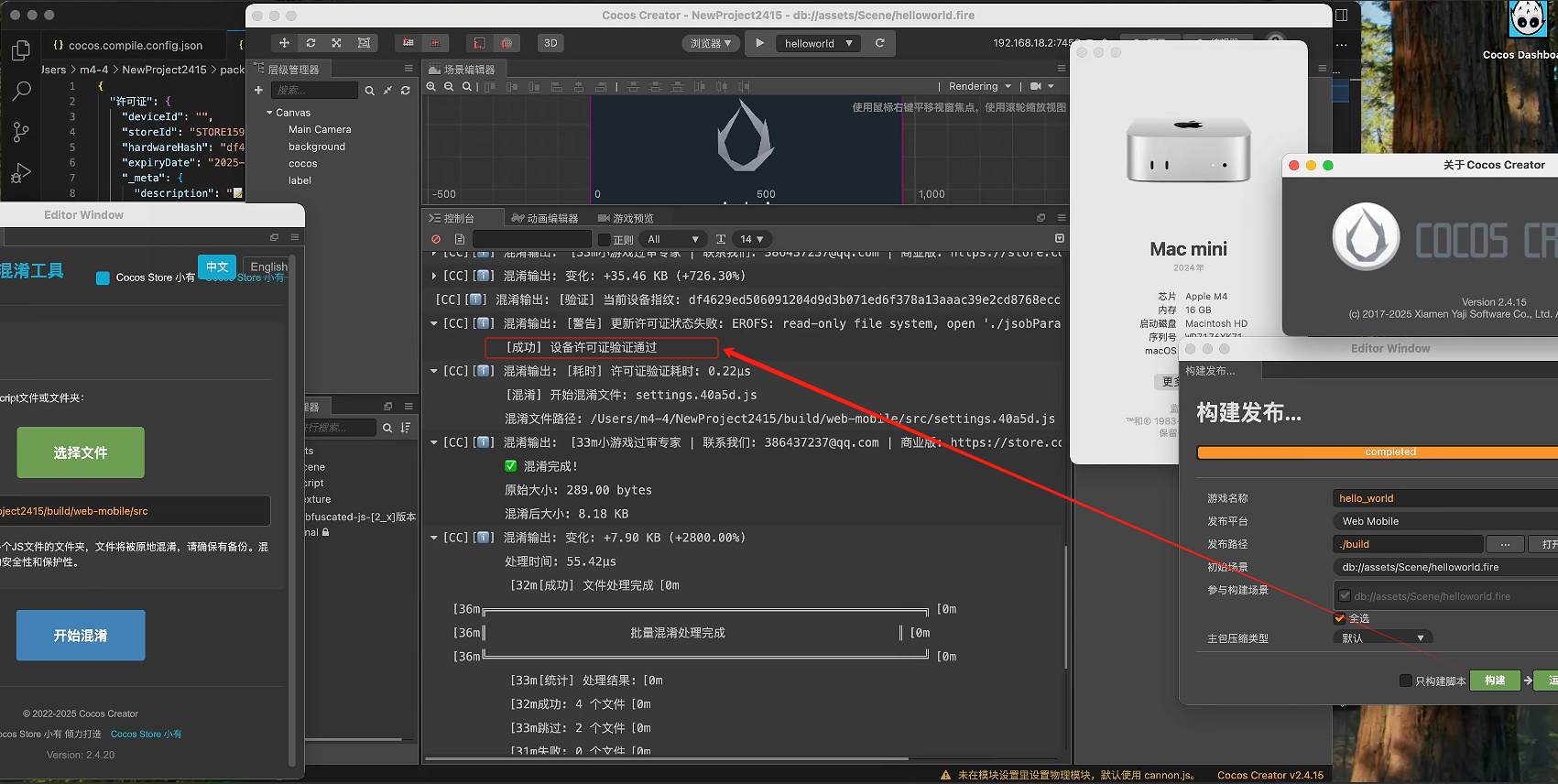Run the scene with the play button
1558x784 pixels.
[759, 43]
